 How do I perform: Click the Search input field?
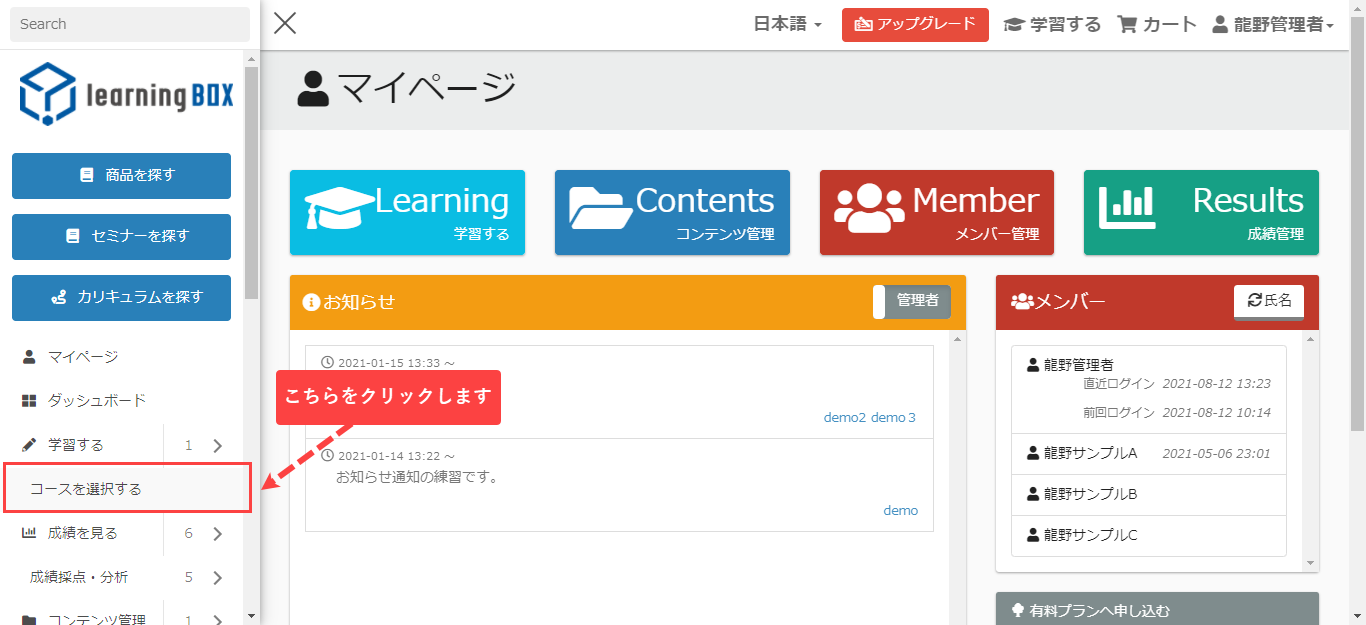[130, 24]
